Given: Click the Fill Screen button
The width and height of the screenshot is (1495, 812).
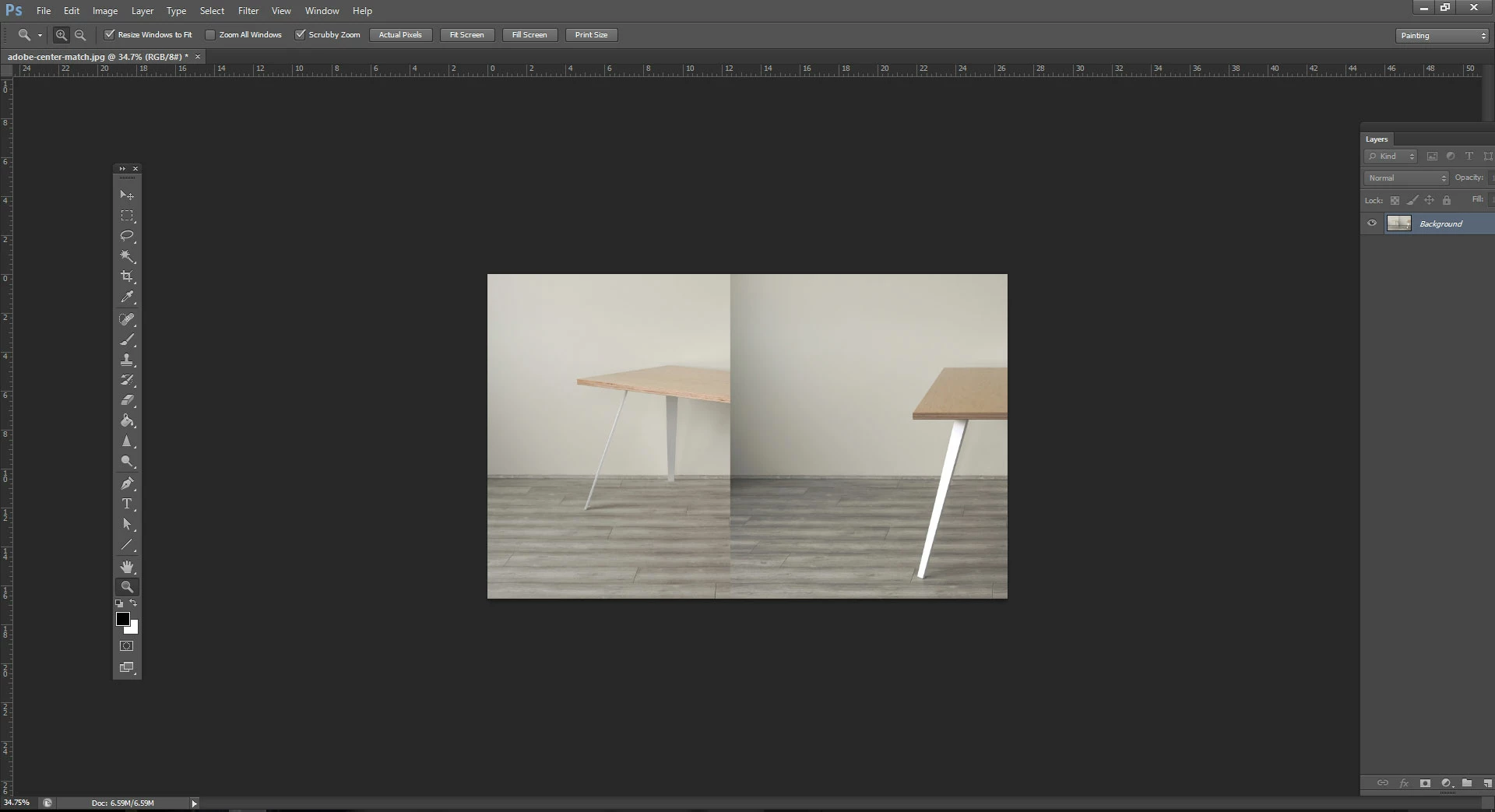Looking at the screenshot, I should (x=529, y=35).
